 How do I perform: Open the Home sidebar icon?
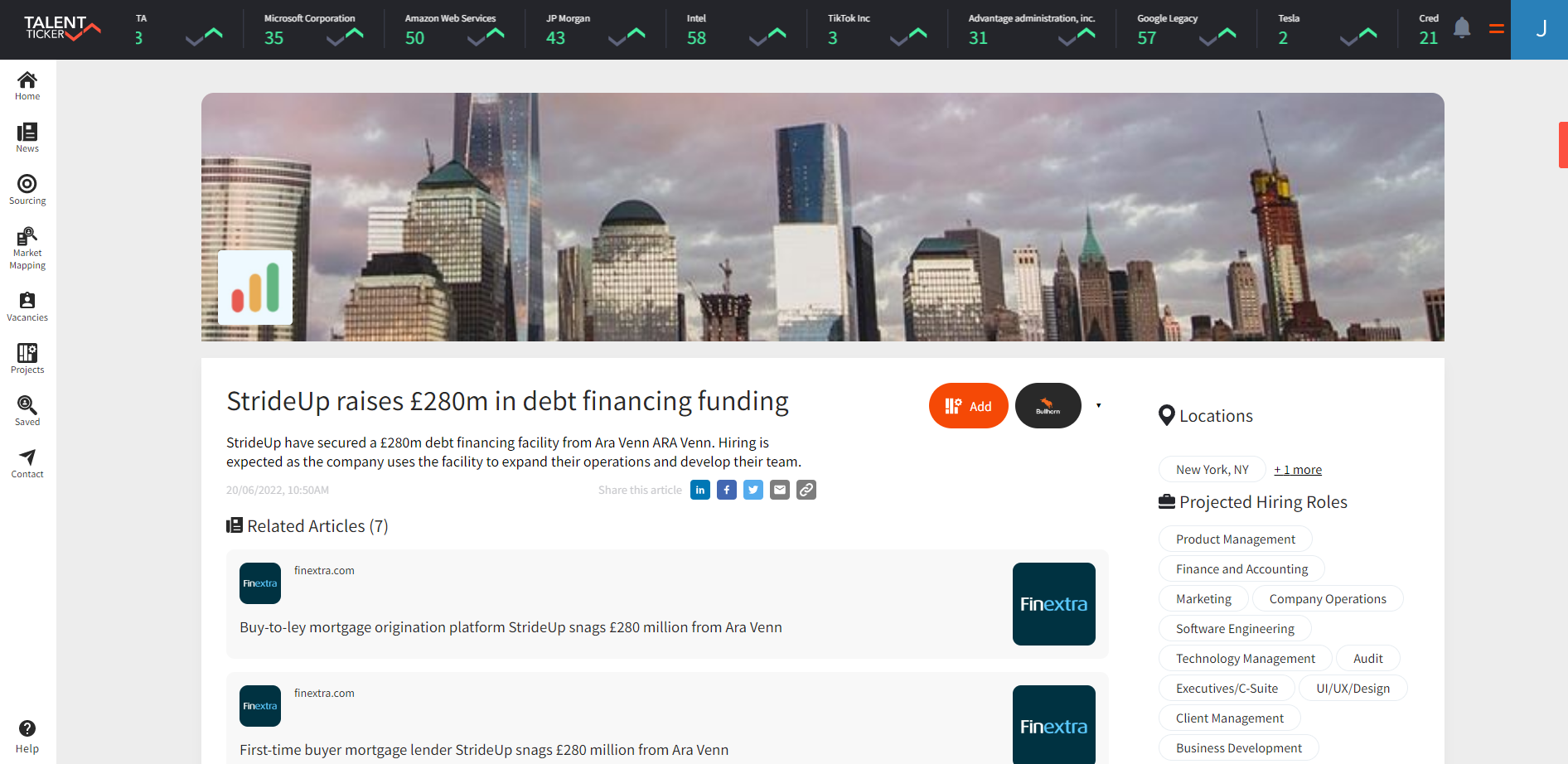pyautogui.click(x=27, y=85)
